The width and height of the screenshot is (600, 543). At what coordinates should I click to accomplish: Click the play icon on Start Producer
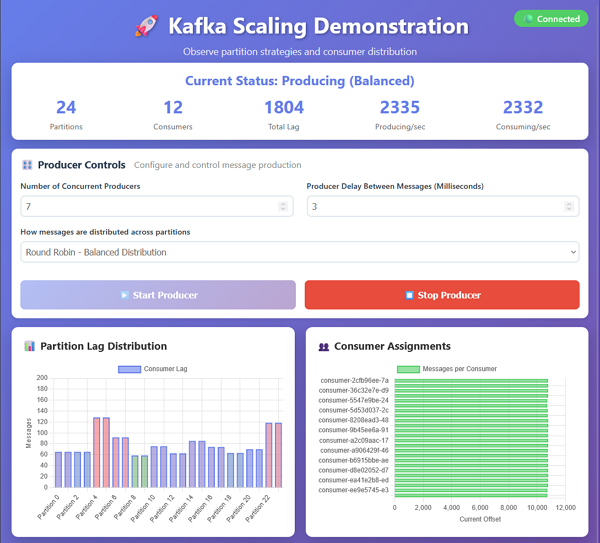click(124, 295)
